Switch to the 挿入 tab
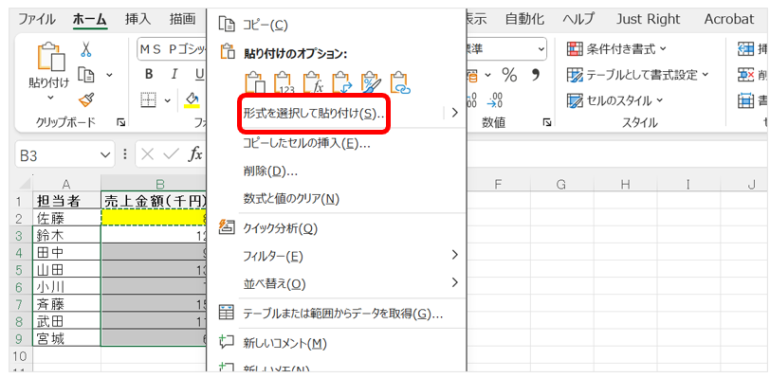 tap(138, 19)
